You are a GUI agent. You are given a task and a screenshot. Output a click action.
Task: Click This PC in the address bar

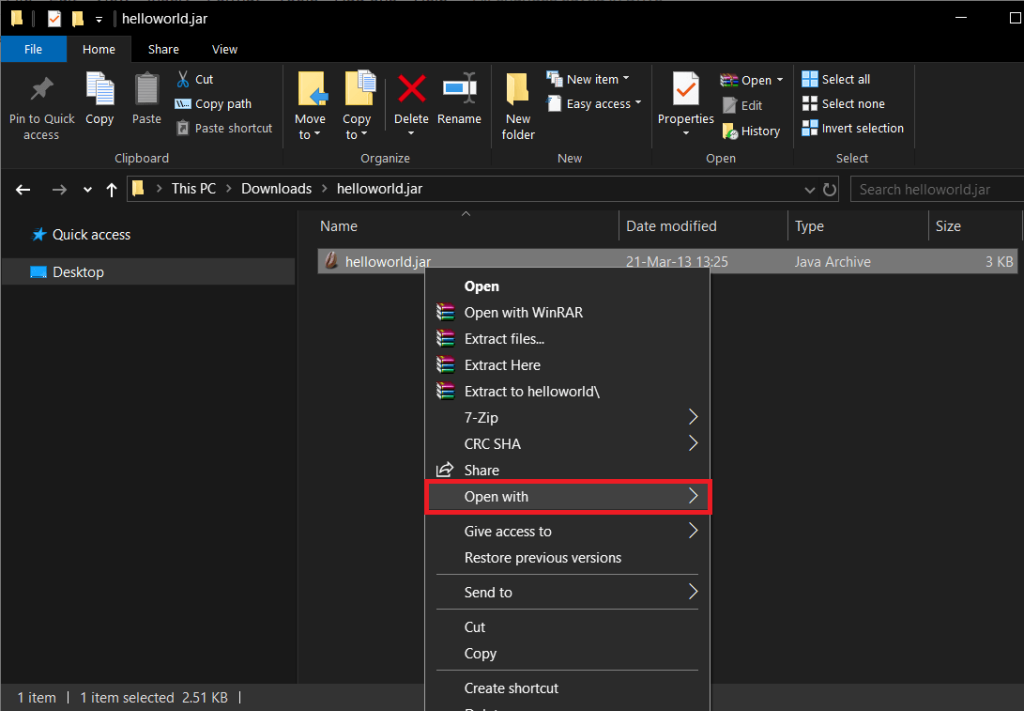tap(193, 189)
